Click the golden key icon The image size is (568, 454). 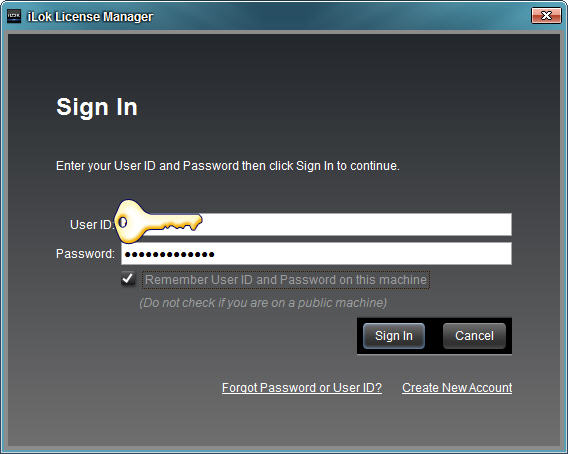(158, 221)
